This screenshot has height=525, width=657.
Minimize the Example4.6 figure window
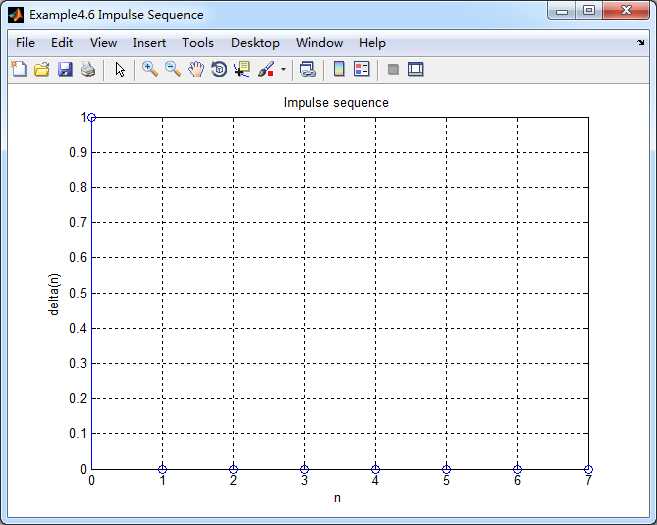pyautogui.click(x=562, y=11)
